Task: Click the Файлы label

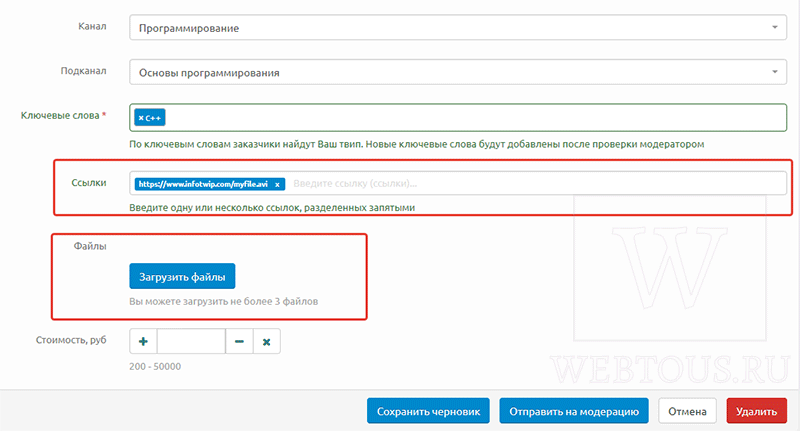Action: point(90,246)
